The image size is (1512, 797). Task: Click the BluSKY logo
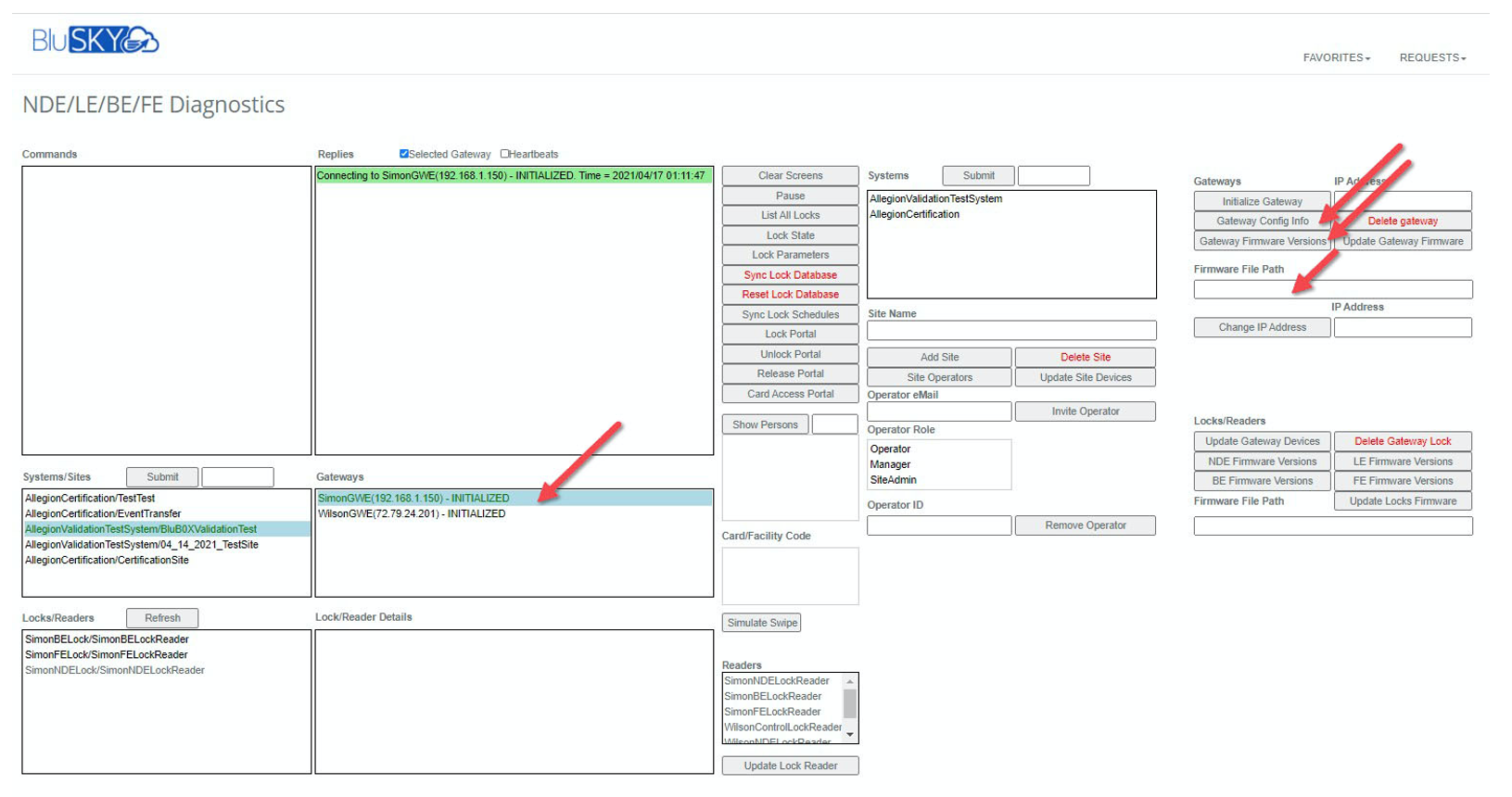95,41
